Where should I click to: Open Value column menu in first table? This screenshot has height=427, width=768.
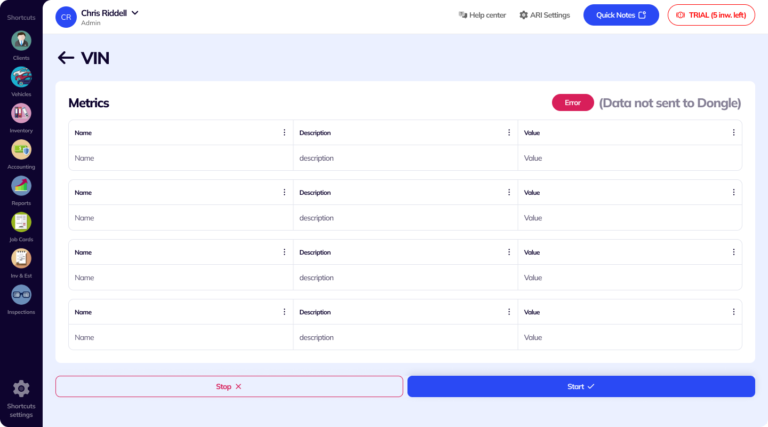[733, 133]
